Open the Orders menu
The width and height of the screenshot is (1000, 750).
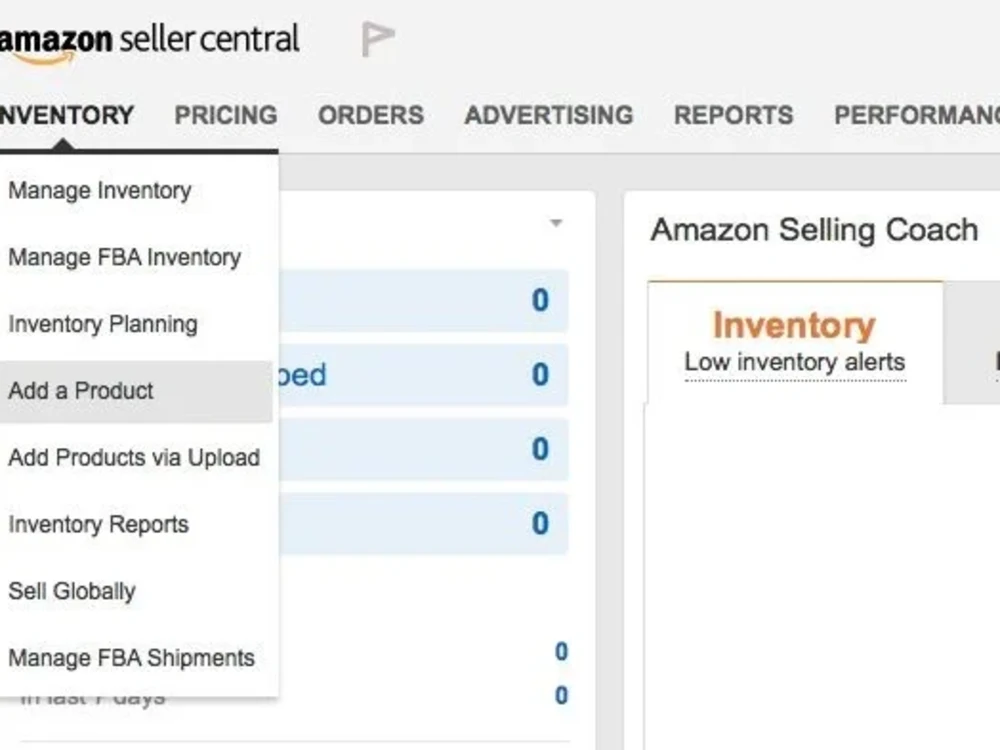point(371,115)
